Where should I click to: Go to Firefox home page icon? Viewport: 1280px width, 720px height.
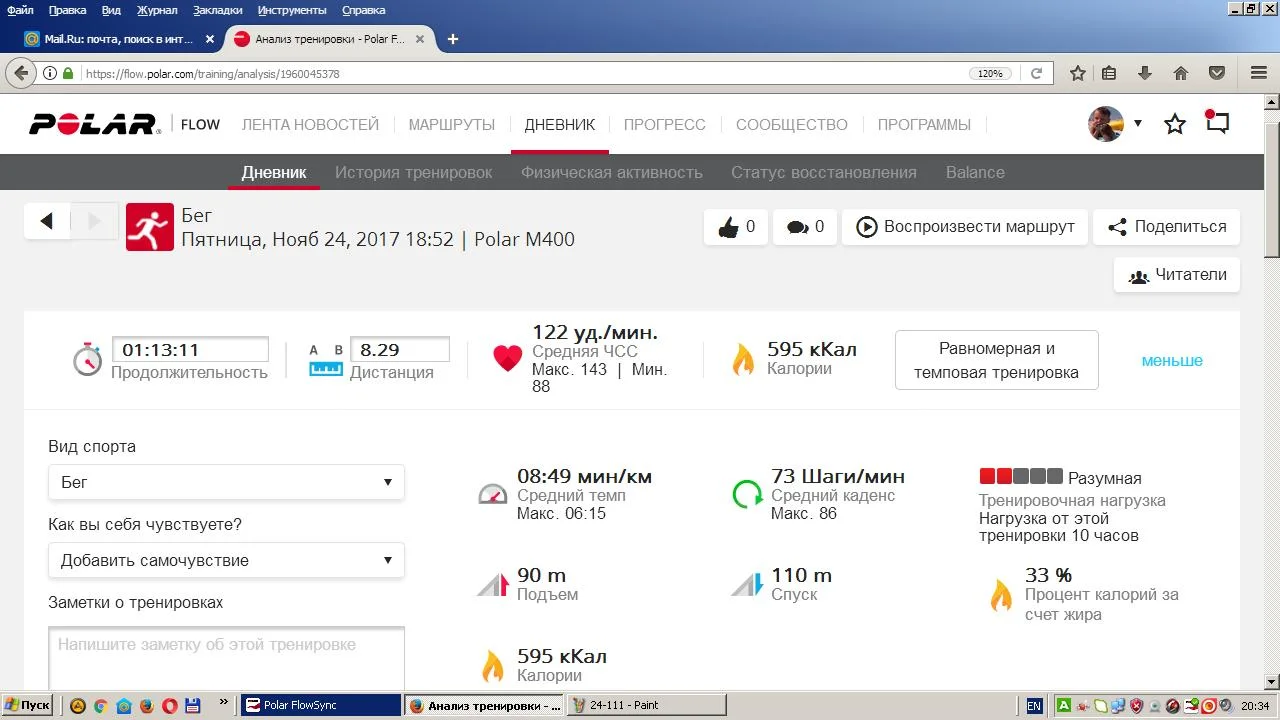tap(1181, 73)
